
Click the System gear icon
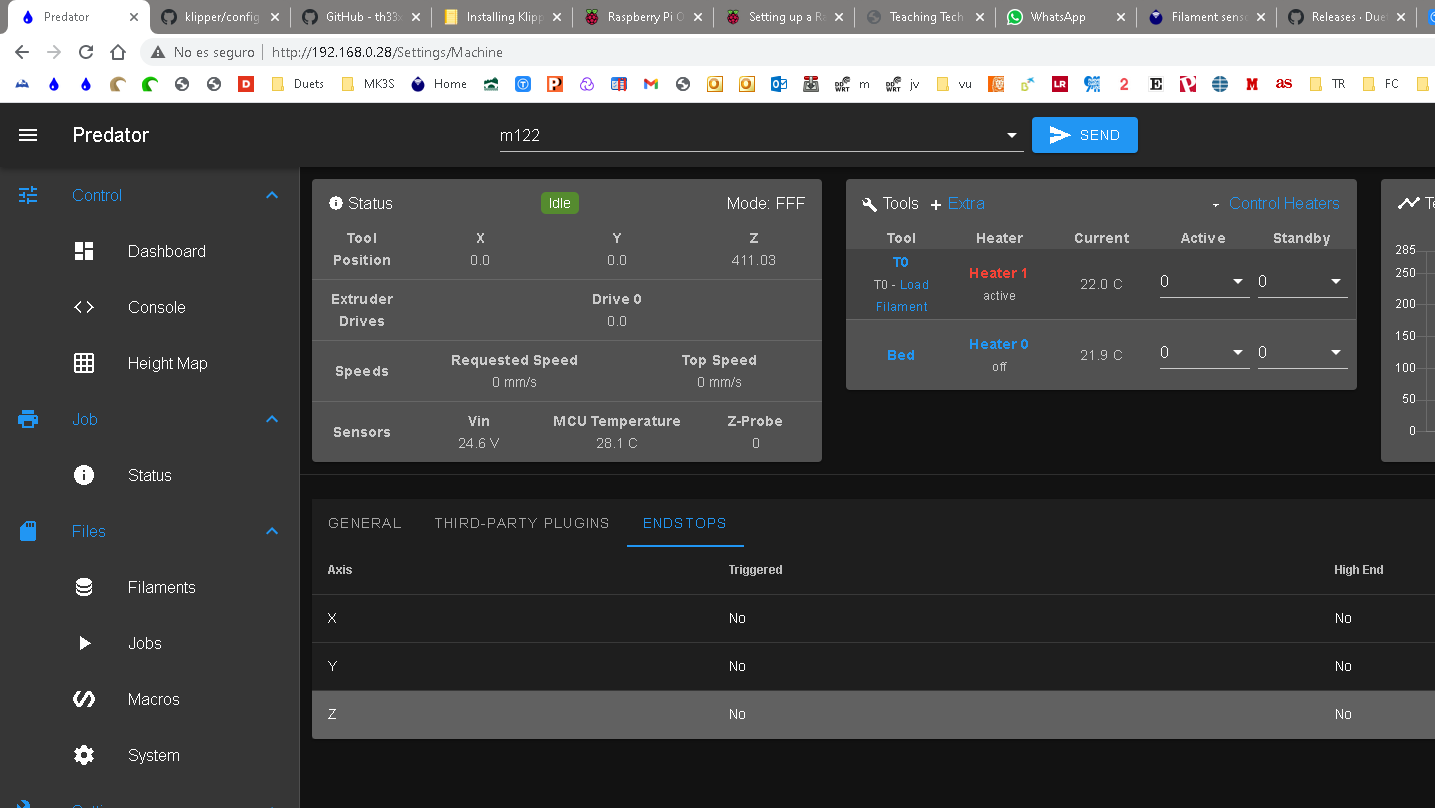(x=84, y=755)
